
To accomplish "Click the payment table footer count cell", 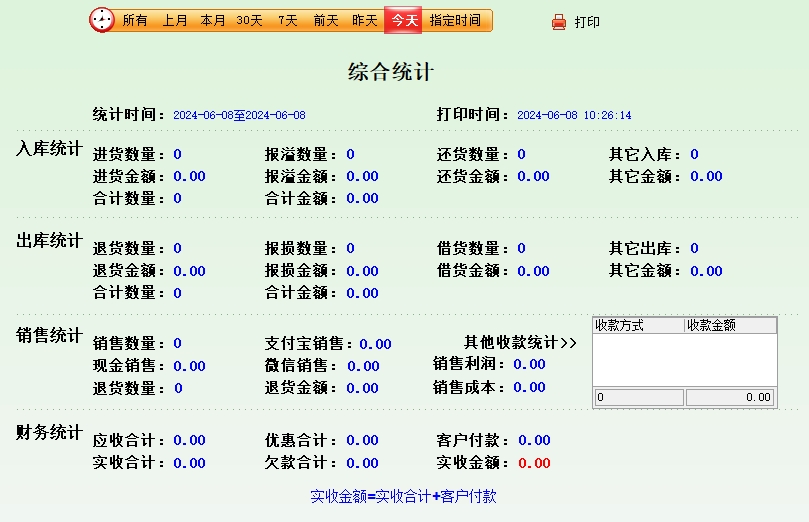I will coord(638,398).
